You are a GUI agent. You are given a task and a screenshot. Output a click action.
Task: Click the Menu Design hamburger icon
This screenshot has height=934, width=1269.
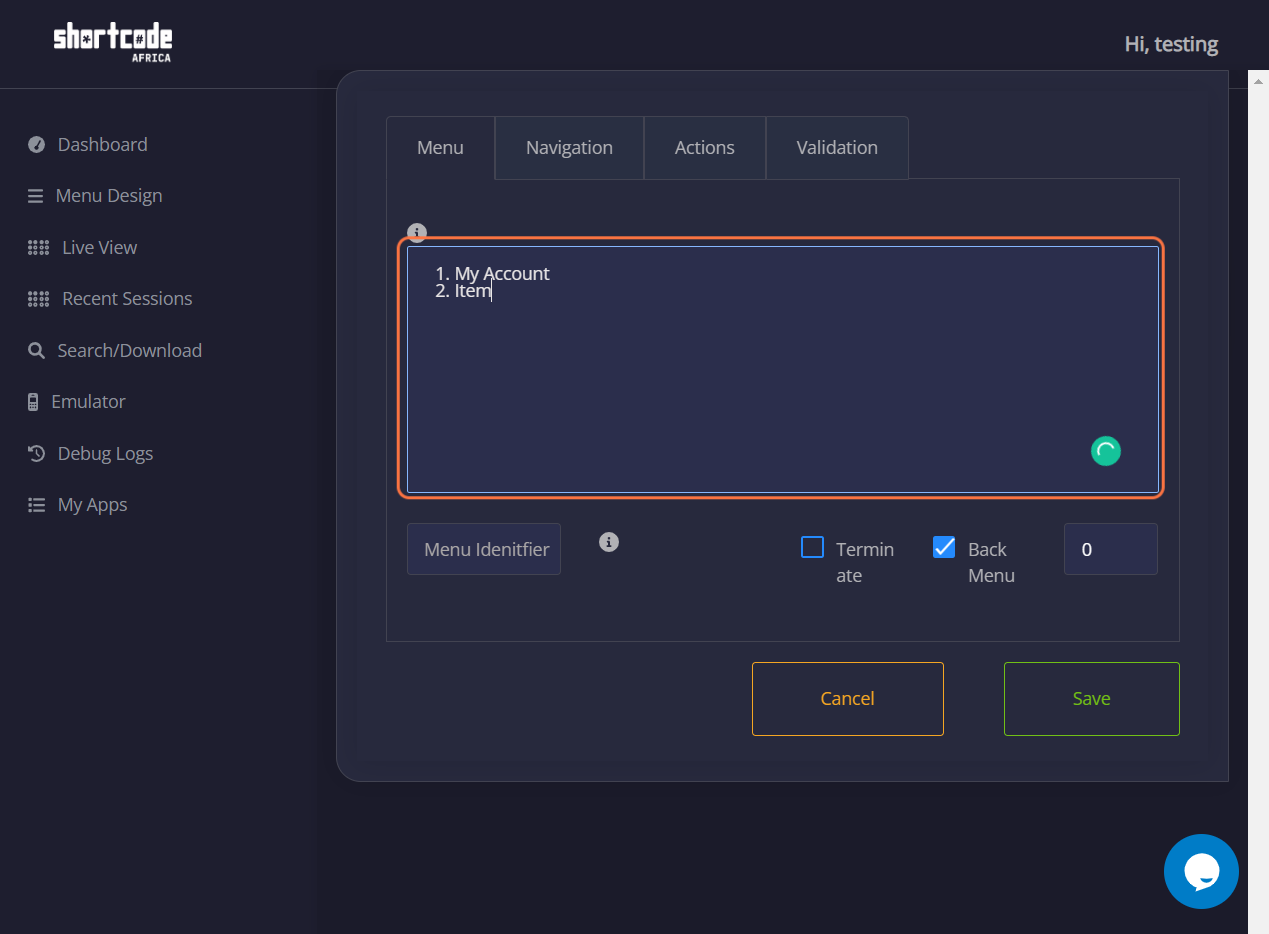point(35,196)
